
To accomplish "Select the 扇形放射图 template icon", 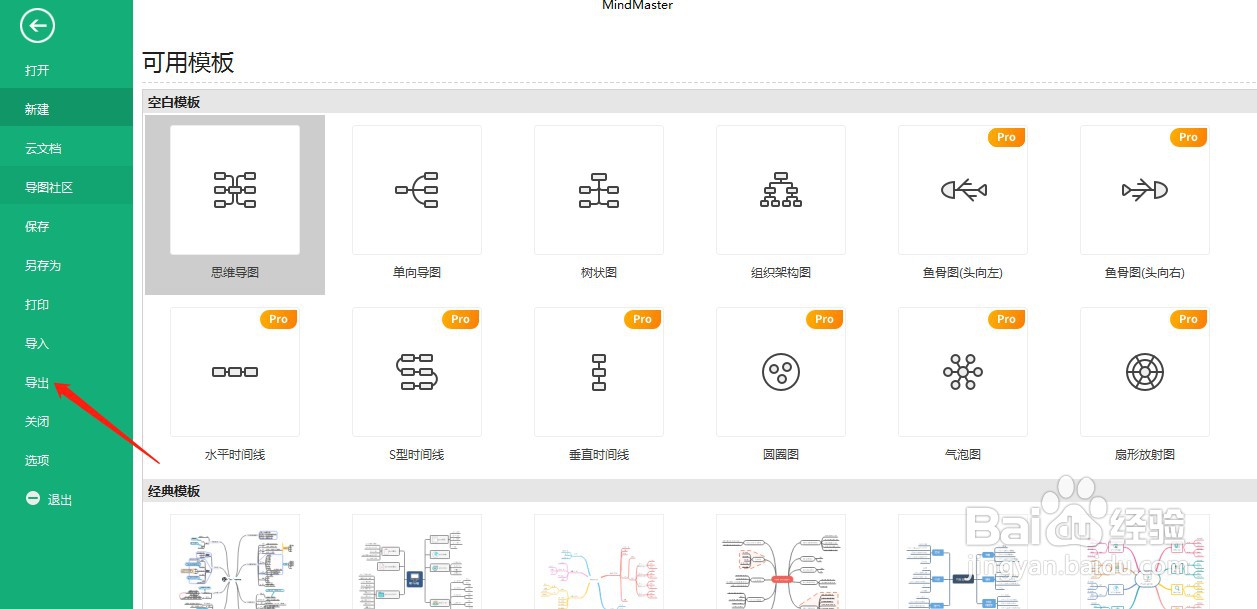I will tap(1145, 372).
